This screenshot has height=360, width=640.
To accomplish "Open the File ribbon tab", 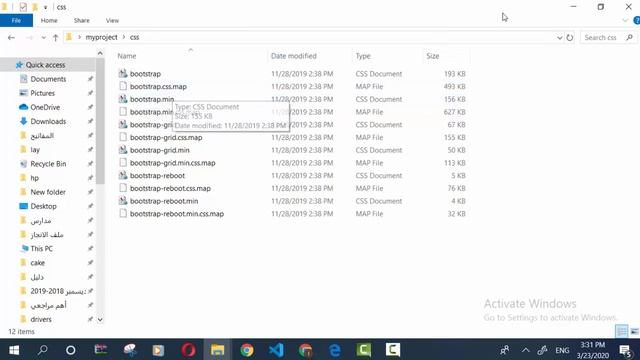I will point(16,20).
